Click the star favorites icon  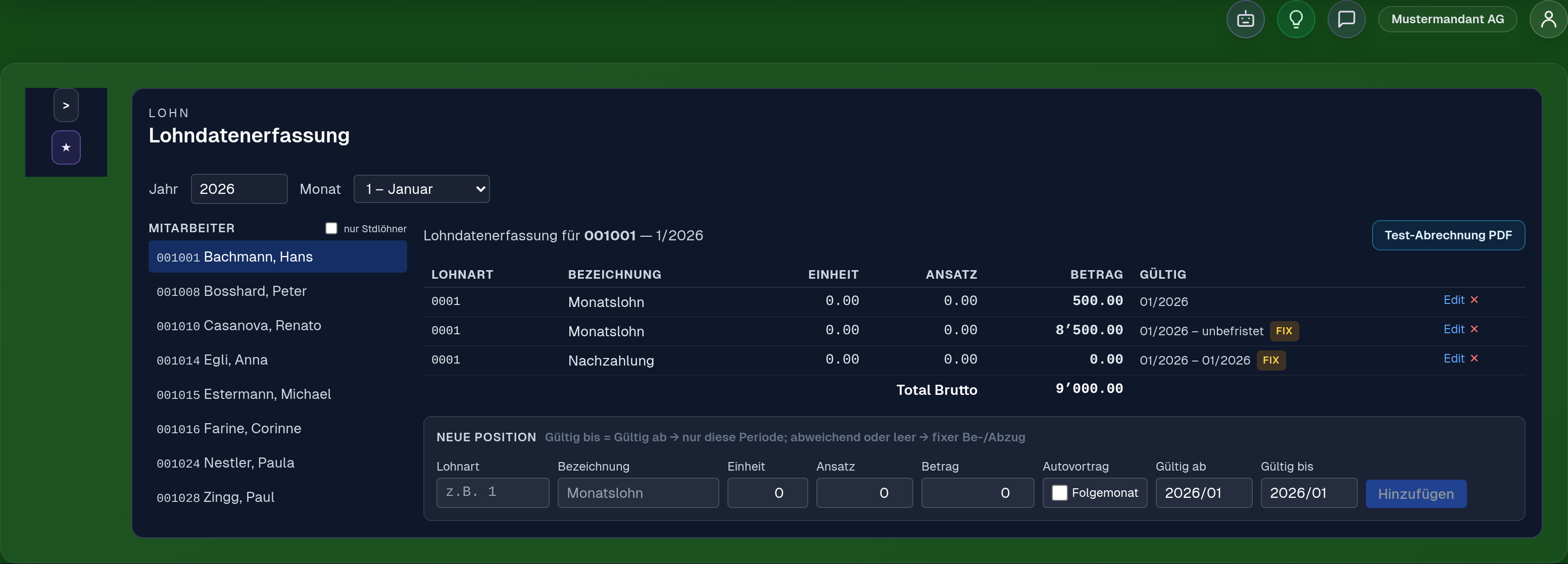pyautogui.click(x=66, y=147)
